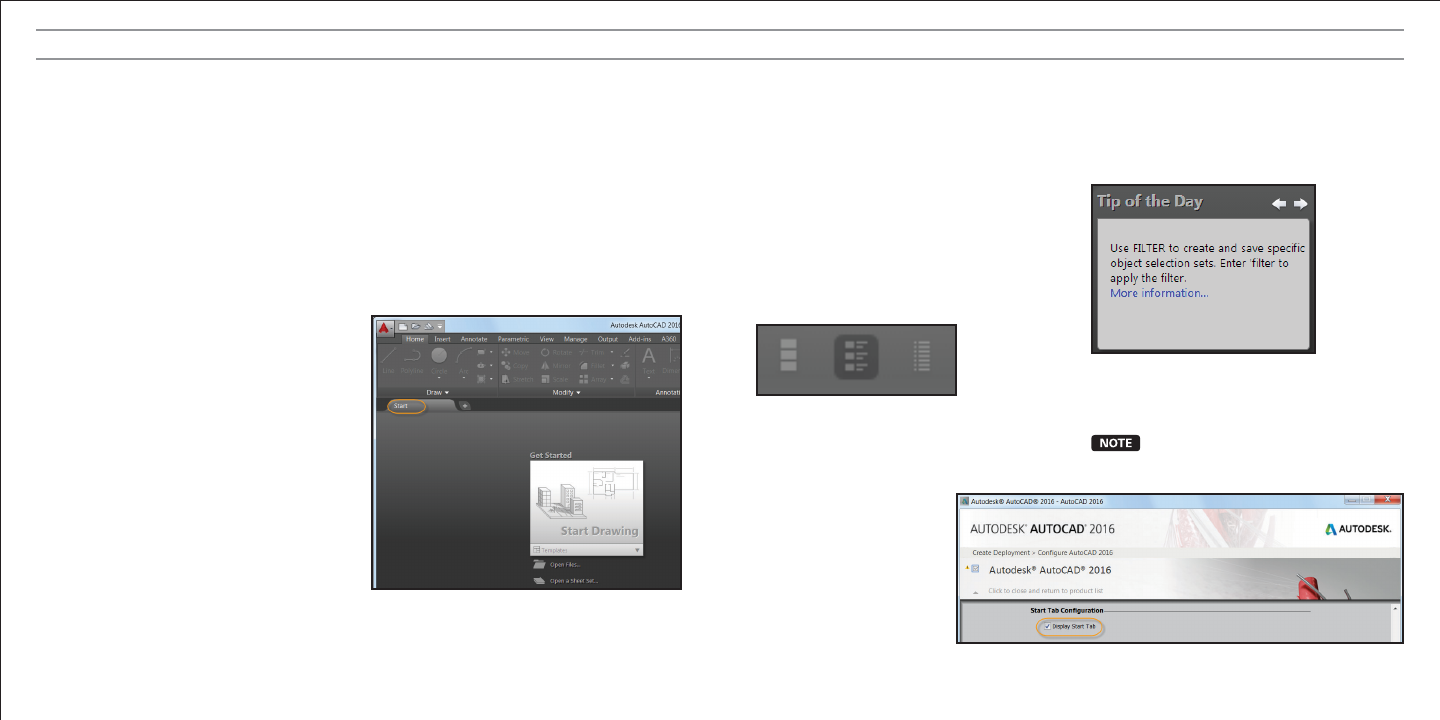Image resolution: width=1440 pixels, height=720 pixels.
Task: Click the Plot printer icon in quick access toolbar
Action: click(427, 325)
